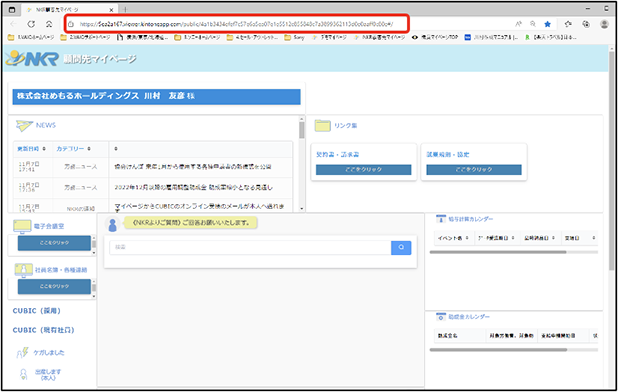Click the page URL in the address bar

(236, 24)
